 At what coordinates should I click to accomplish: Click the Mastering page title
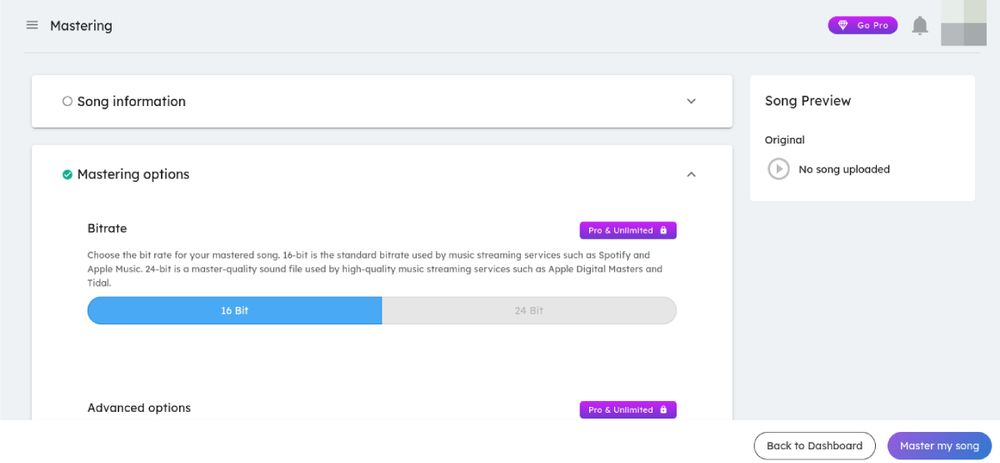coord(81,26)
